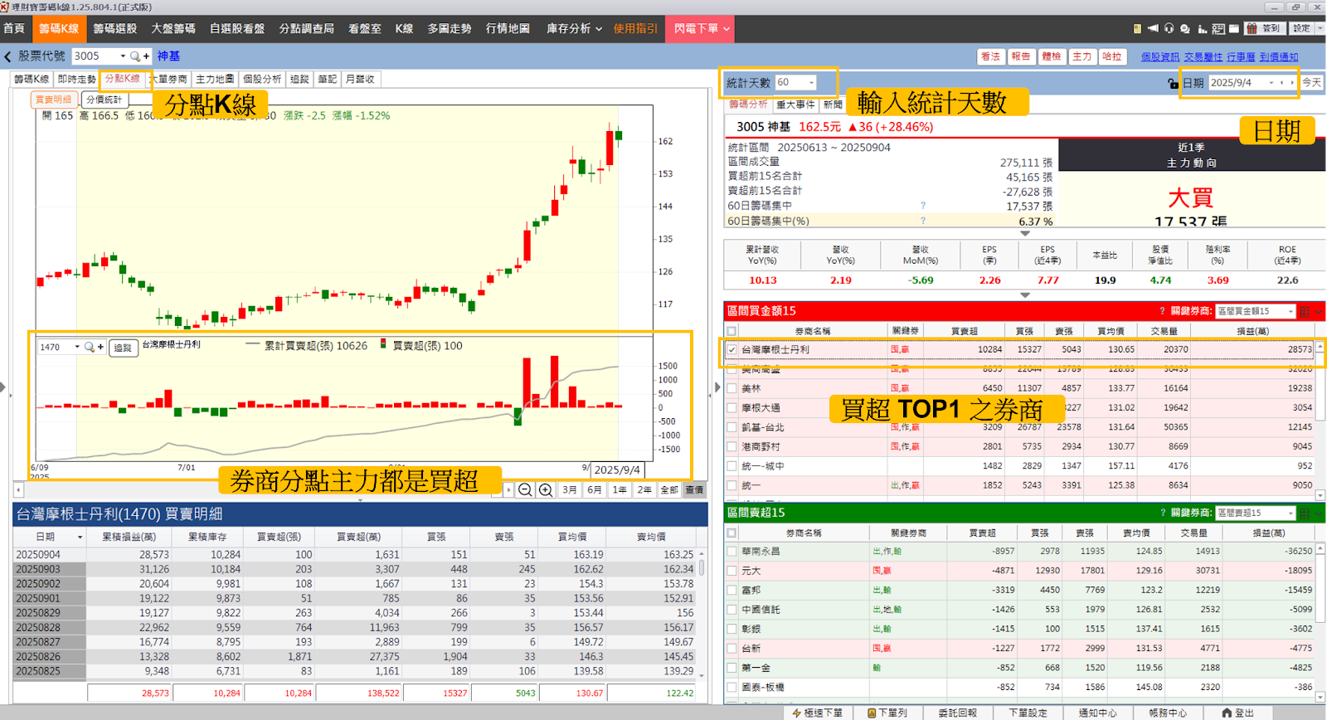Screen dimensions: 1327x720
Task: Tick the 華南永昌 checkbox in sell list
Action: tap(732, 551)
